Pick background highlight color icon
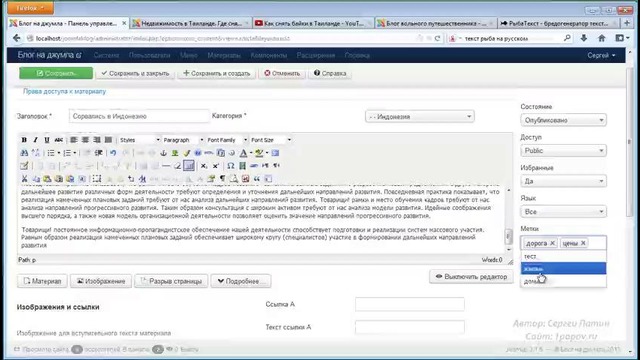 [x=259, y=153]
